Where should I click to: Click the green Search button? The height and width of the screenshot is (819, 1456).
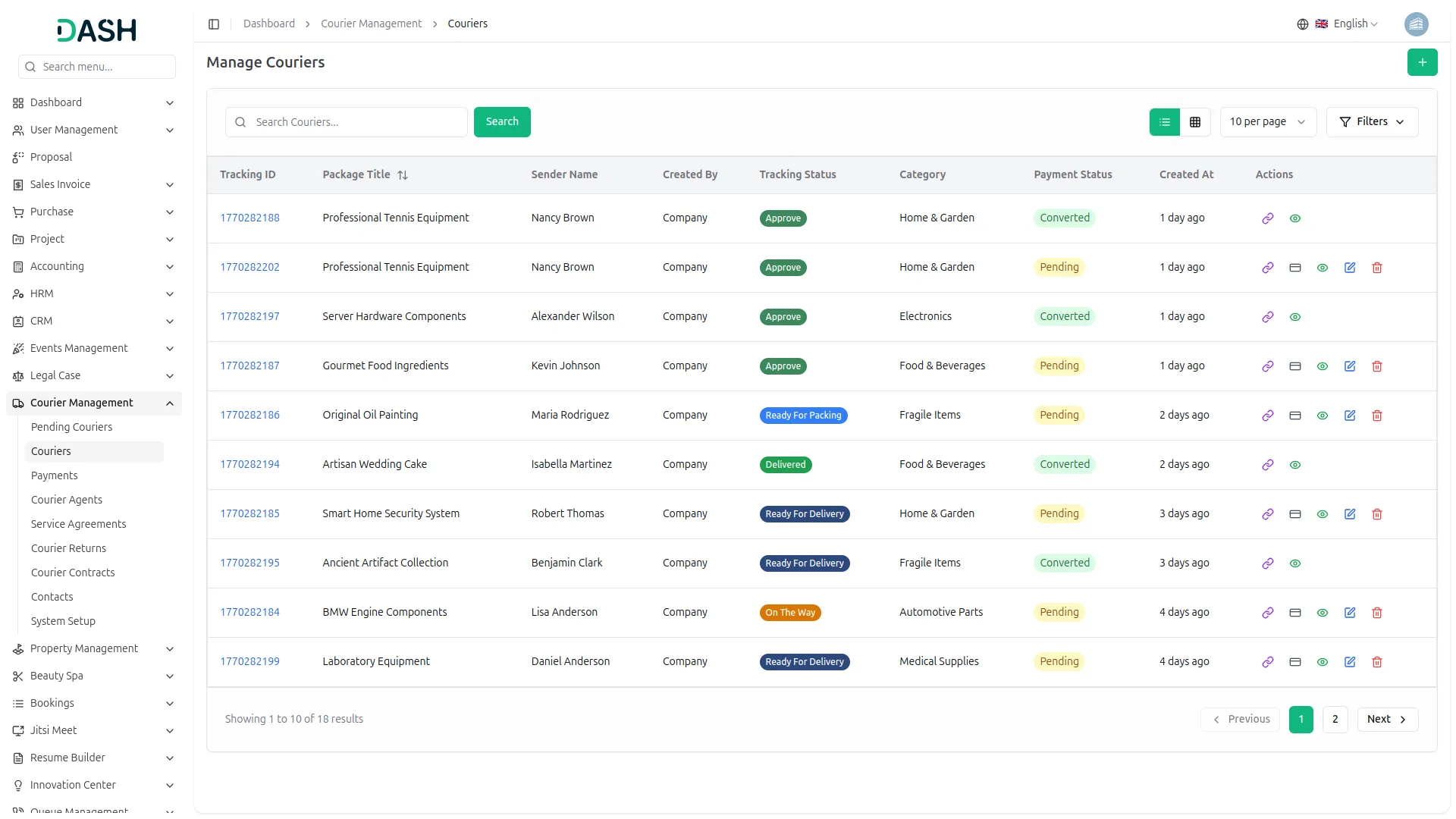click(x=501, y=122)
